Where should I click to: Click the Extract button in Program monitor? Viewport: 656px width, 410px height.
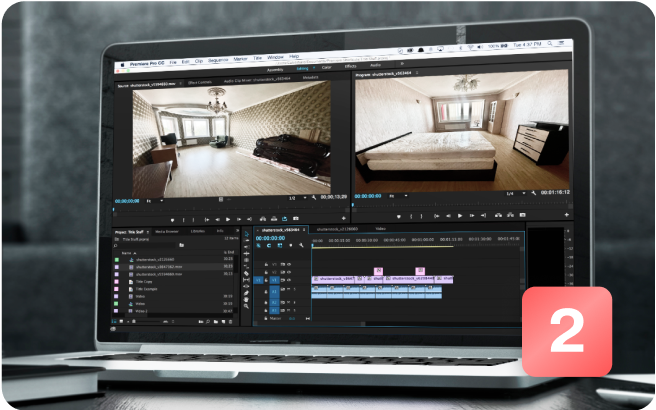(510, 215)
